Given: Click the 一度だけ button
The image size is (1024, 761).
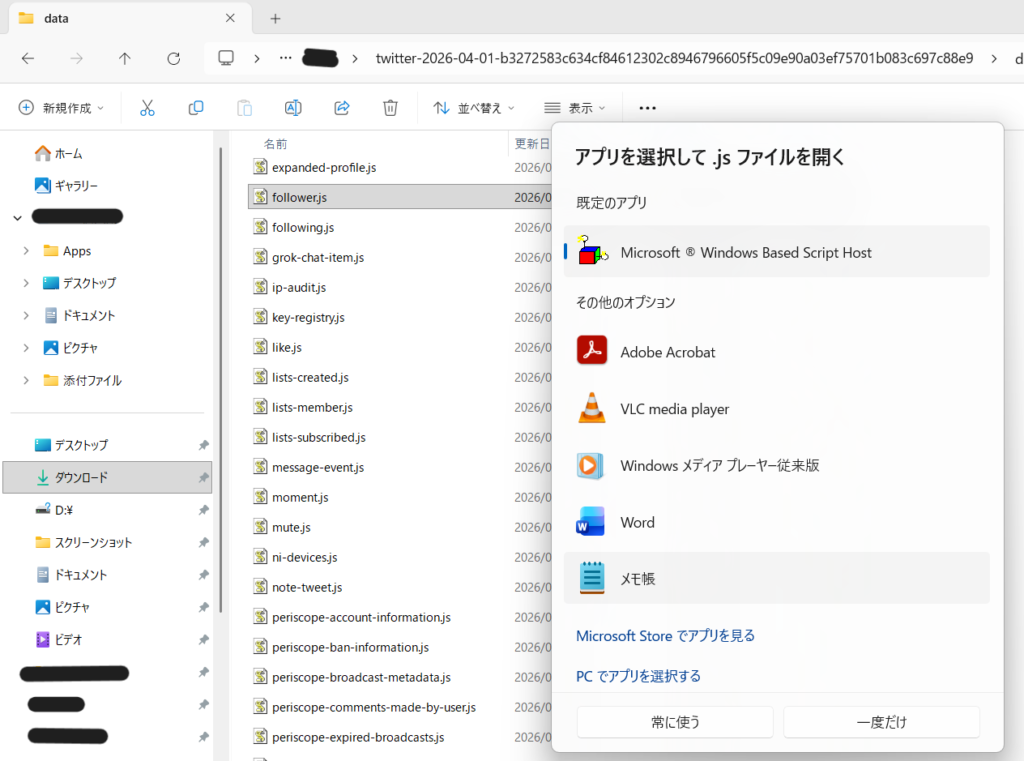Looking at the screenshot, I should (x=881, y=722).
